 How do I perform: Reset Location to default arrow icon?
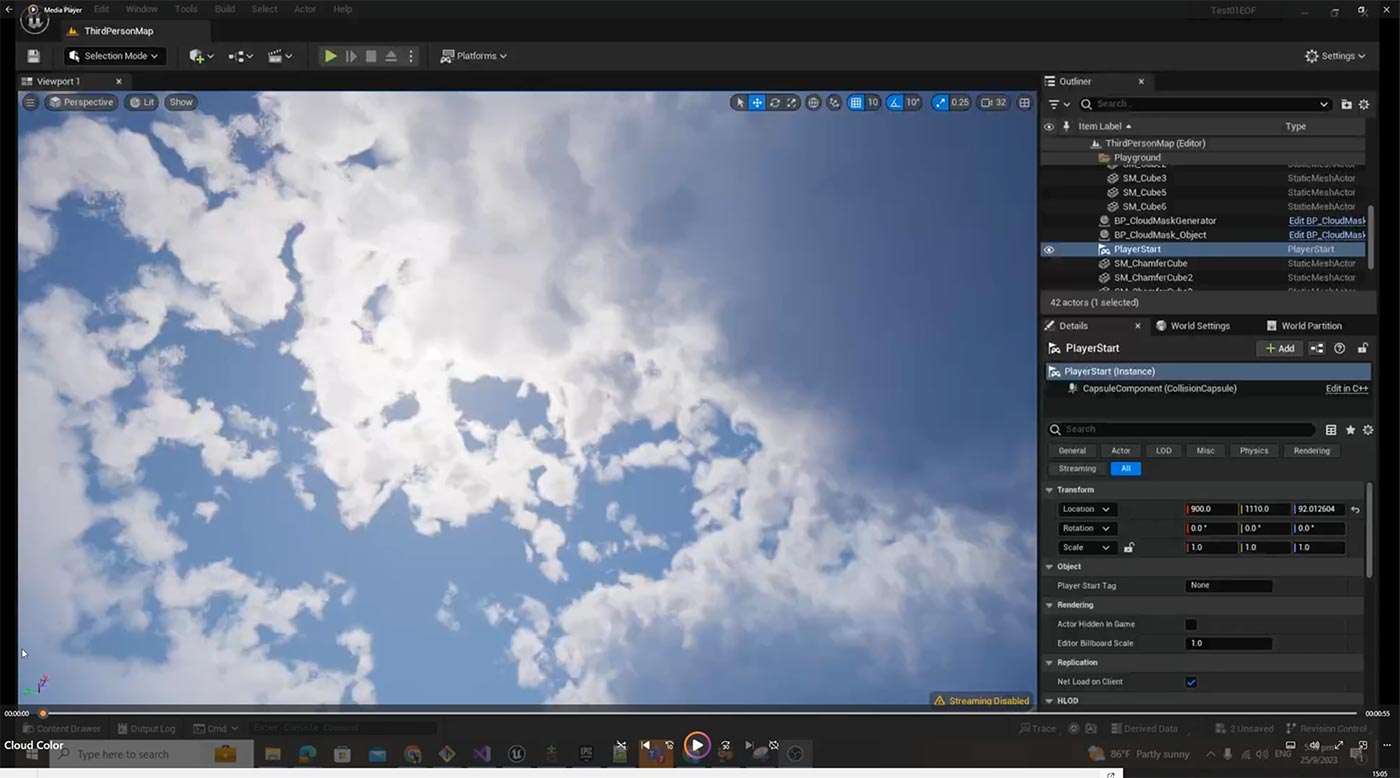(1355, 509)
